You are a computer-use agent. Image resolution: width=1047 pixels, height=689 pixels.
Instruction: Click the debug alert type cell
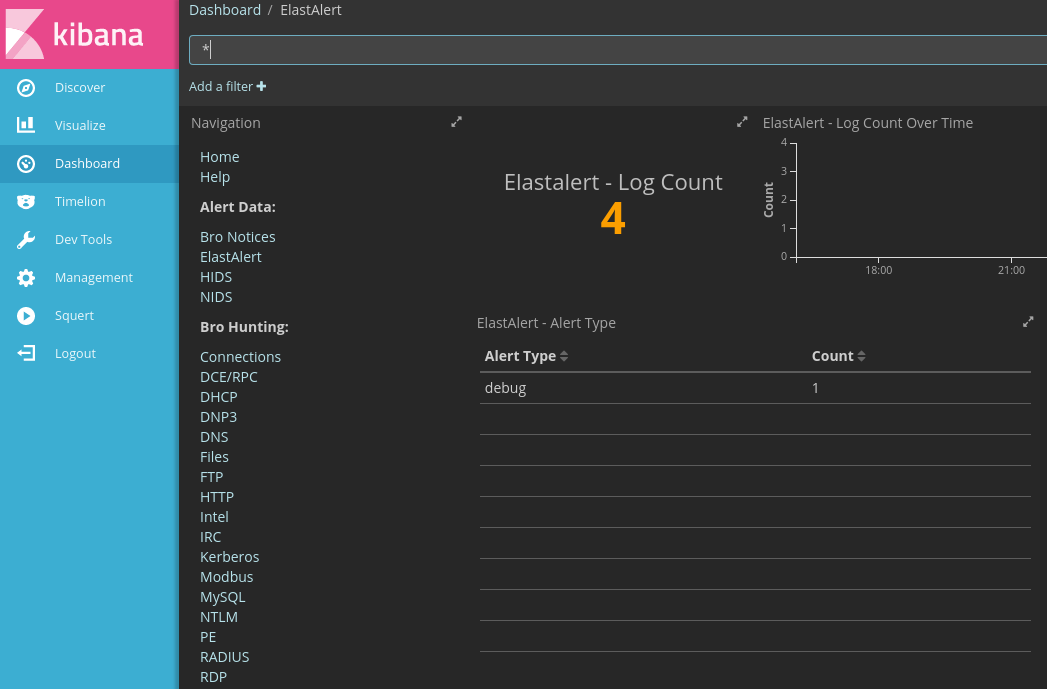point(505,389)
